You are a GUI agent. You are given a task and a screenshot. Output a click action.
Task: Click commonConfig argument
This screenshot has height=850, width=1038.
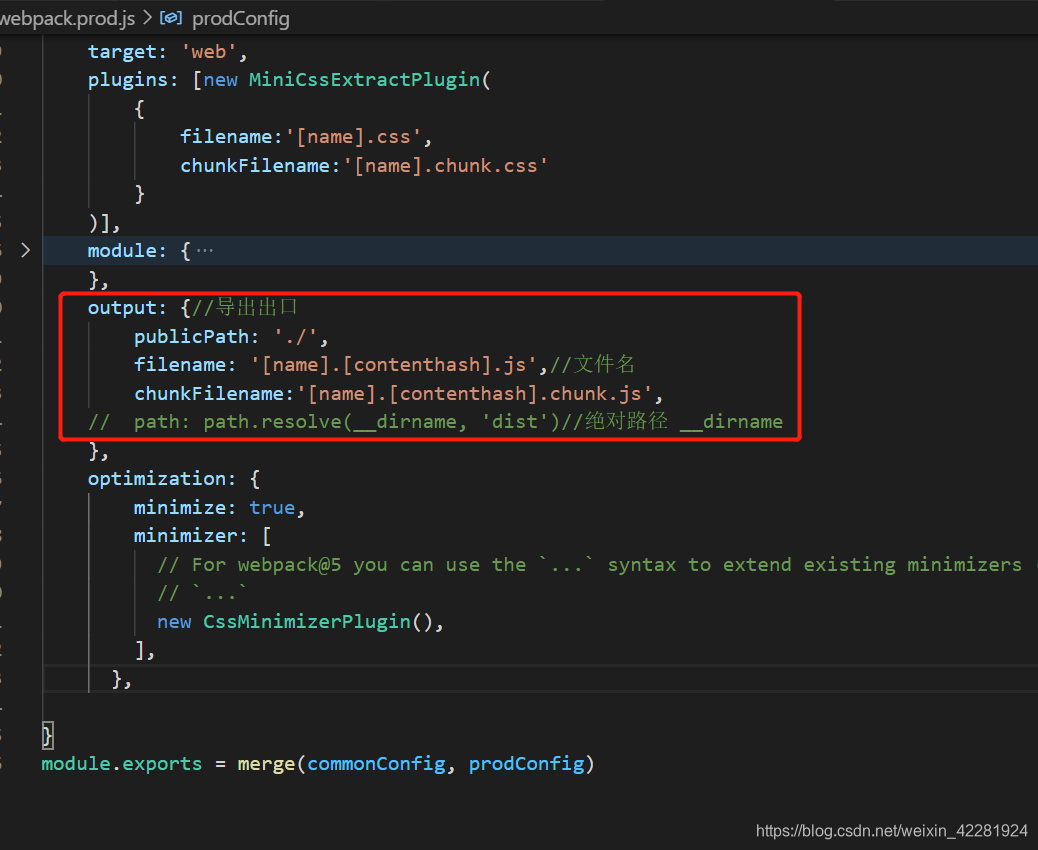376,764
